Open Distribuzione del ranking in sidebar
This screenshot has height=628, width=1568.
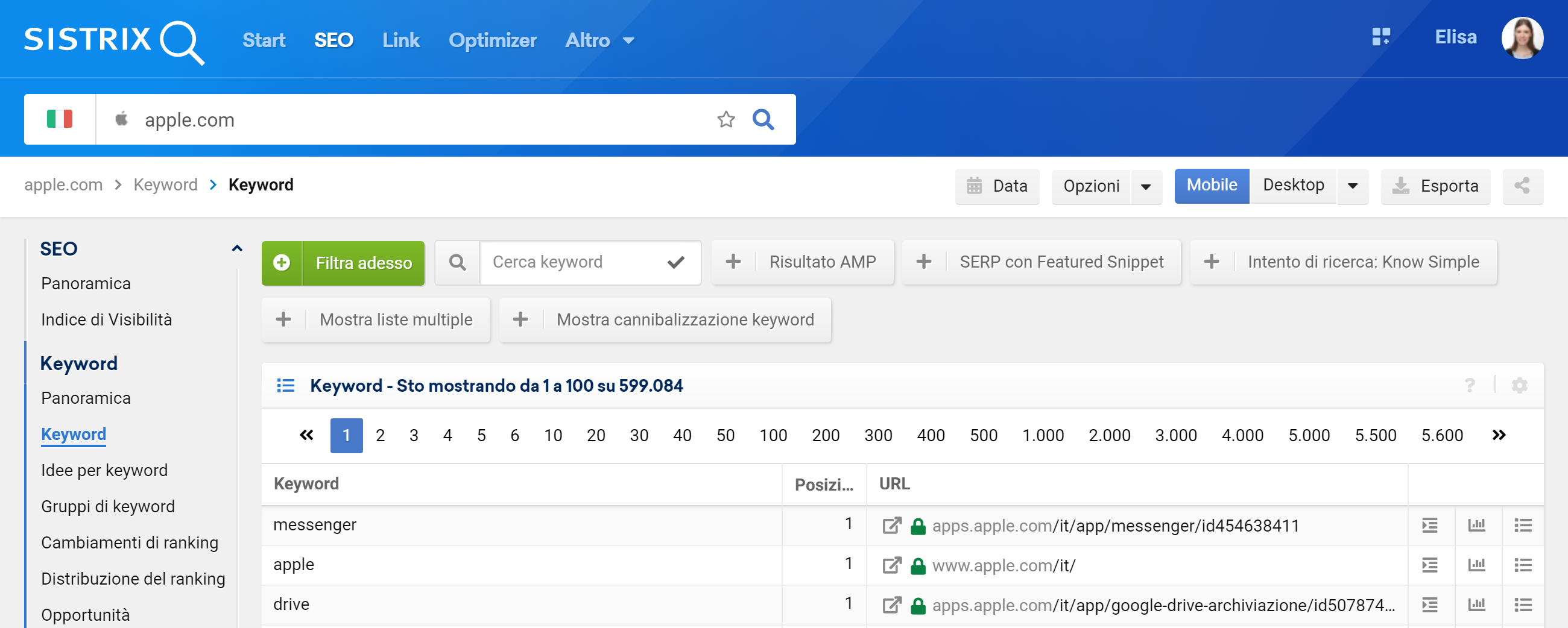[133, 579]
